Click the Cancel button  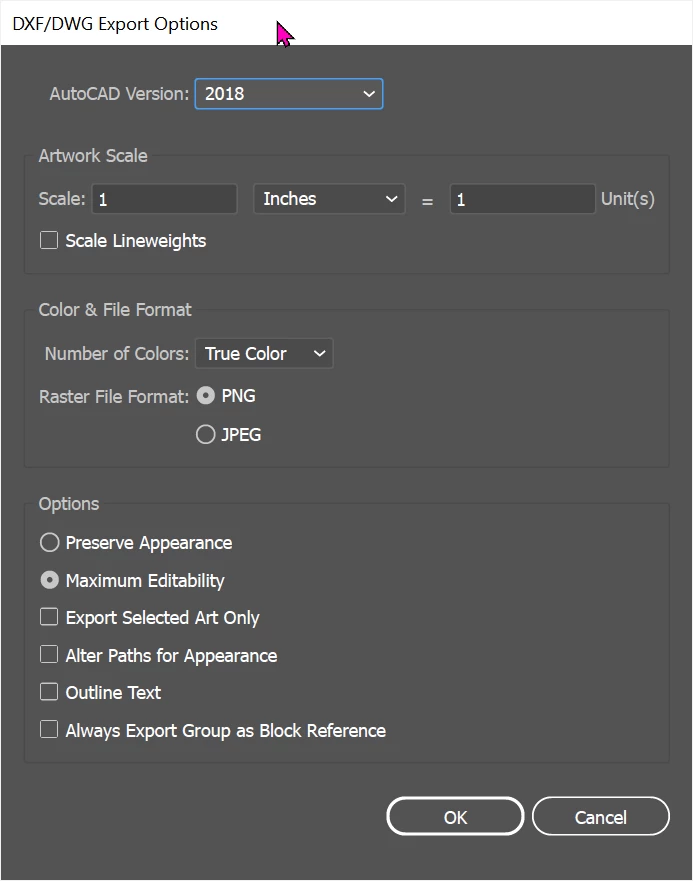coord(600,817)
